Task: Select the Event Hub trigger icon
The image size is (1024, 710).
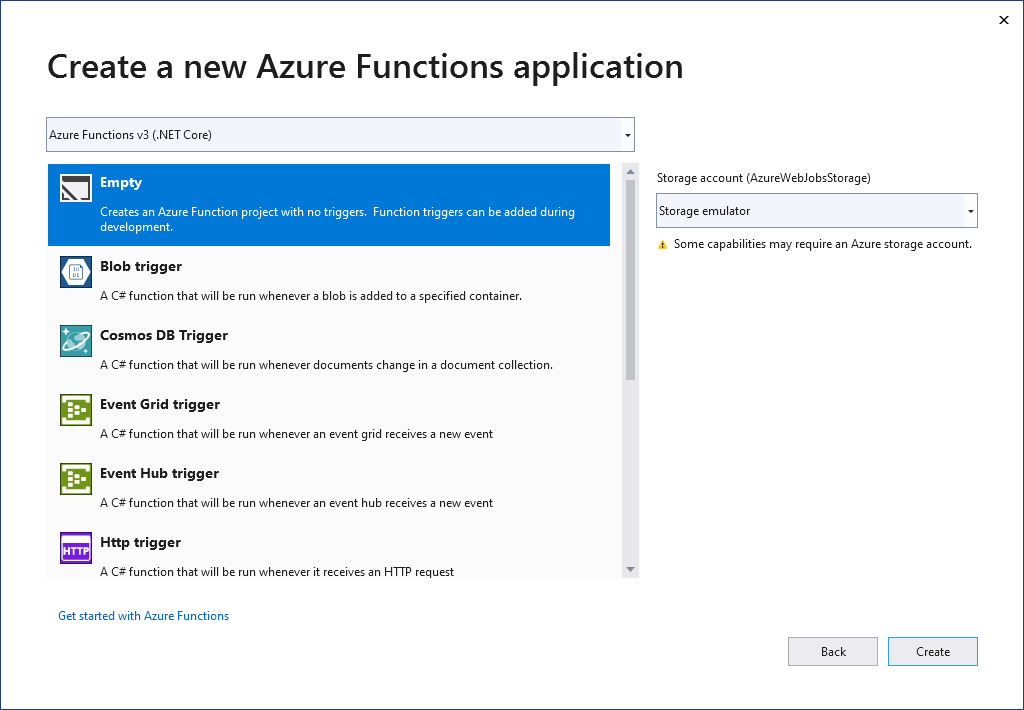Action: tap(75, 478)
